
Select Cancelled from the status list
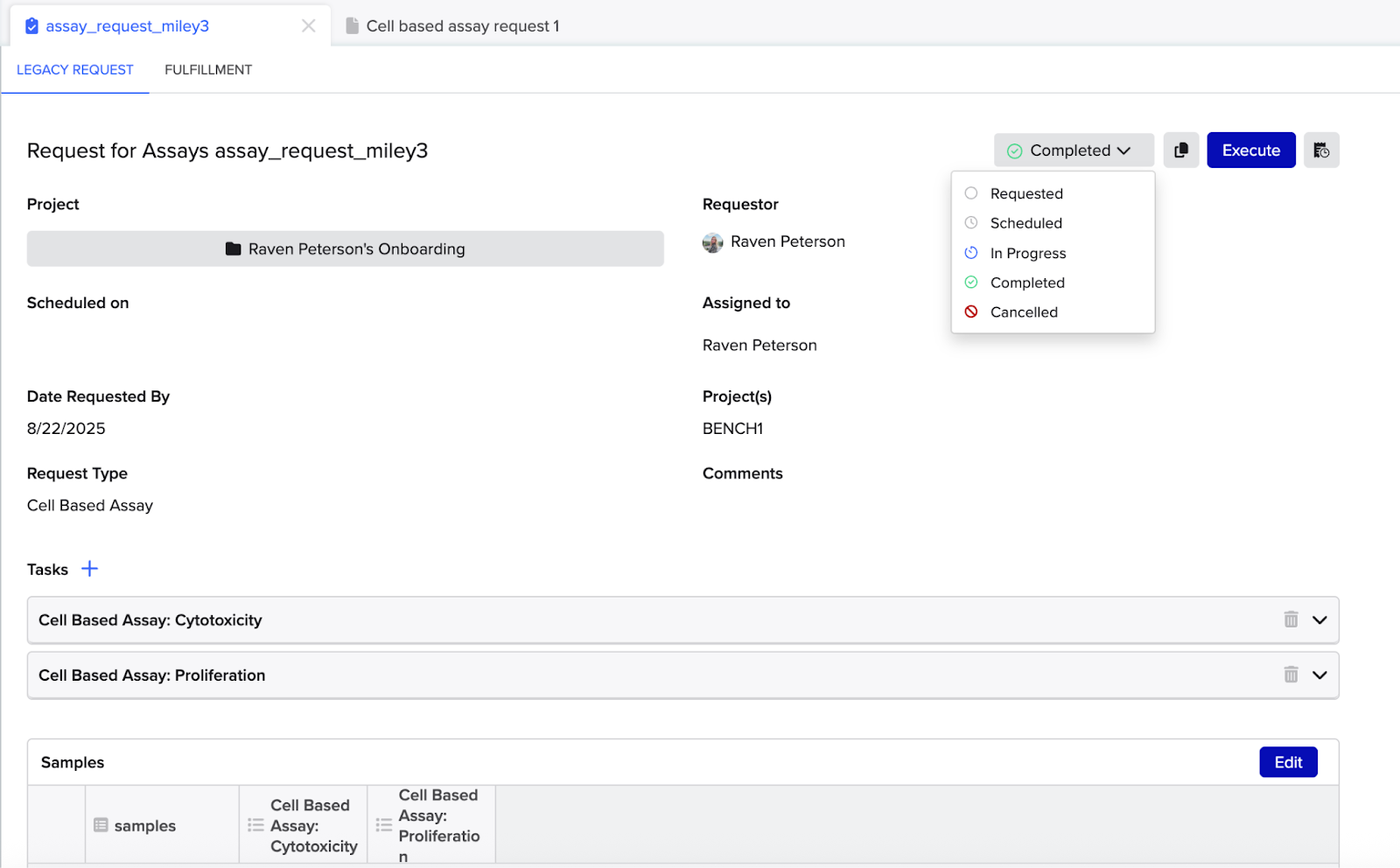coord(1023,312)
